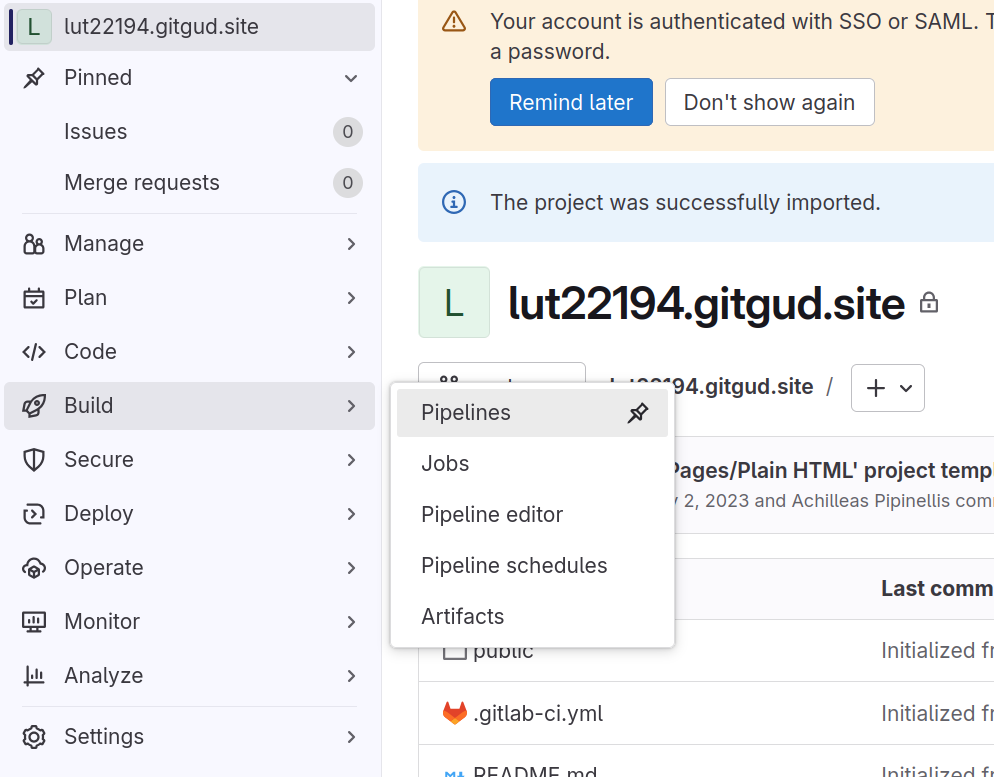Click the Monitor screen icon

coord(34,622)
